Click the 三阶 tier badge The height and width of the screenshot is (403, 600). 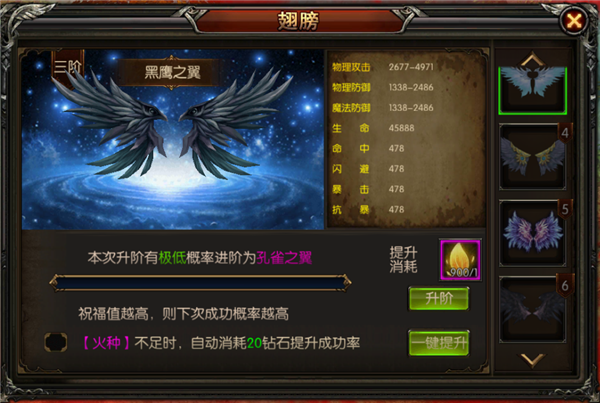67,68
